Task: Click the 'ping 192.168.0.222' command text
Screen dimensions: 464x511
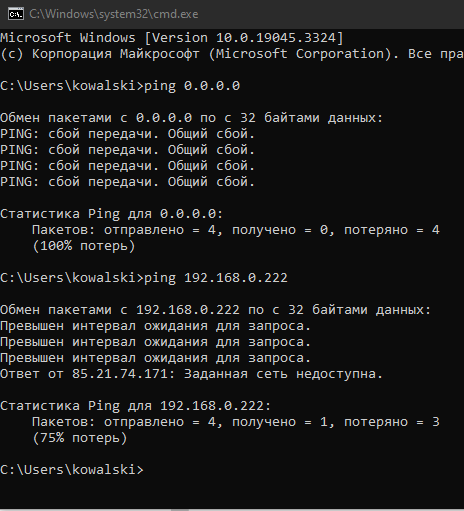Action: [216, 278]
